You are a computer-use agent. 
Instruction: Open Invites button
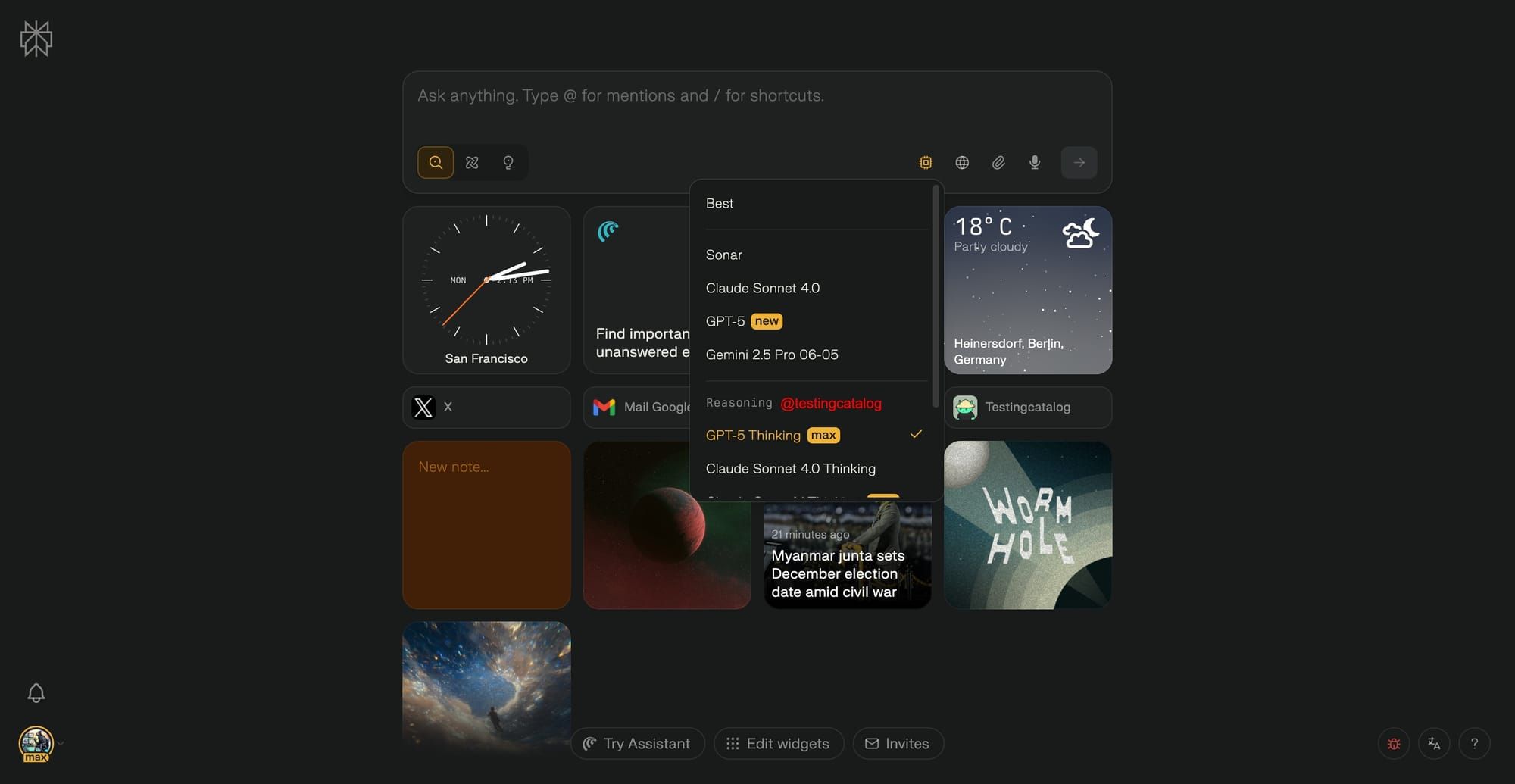pos(898,744)
